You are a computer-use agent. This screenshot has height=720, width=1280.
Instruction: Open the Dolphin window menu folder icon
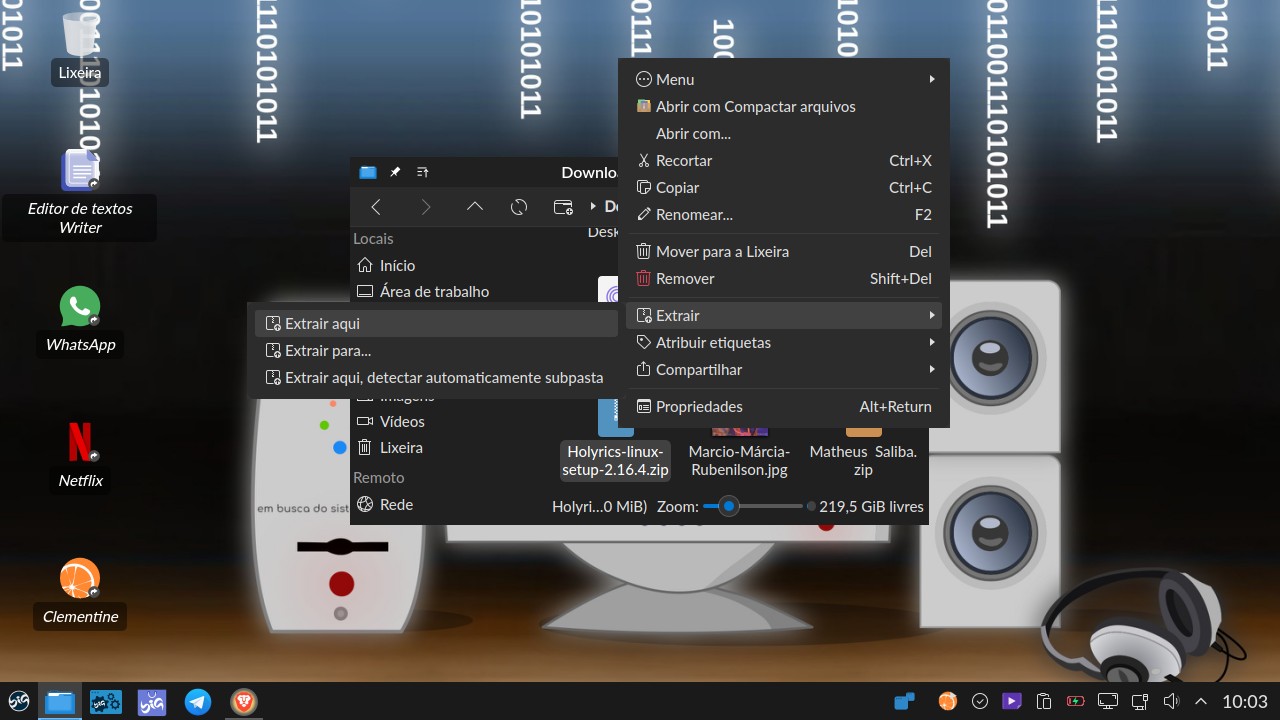pos(368,172)
